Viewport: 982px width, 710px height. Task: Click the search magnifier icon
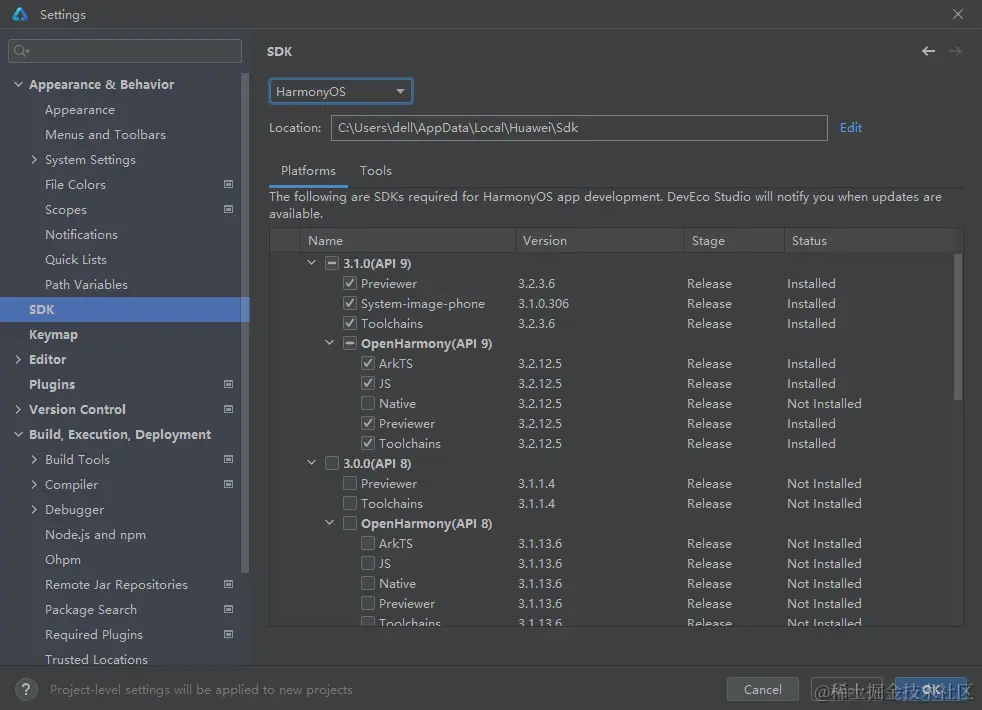[x=21, y=51]
